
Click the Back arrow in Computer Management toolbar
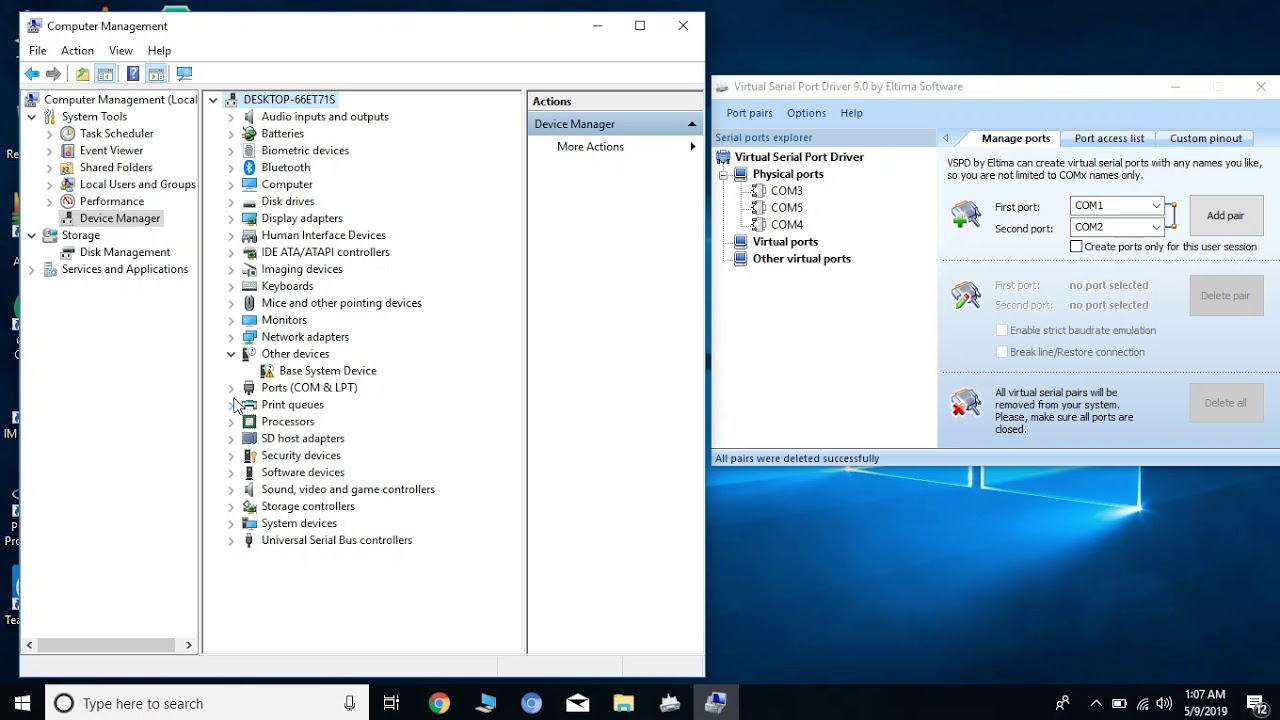click(32, 74)
